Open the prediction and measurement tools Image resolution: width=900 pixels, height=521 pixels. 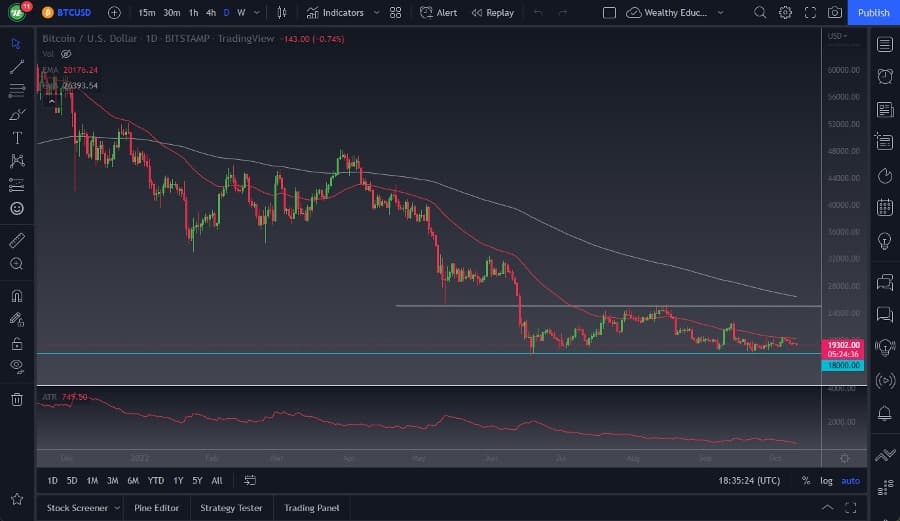point(17,185)
